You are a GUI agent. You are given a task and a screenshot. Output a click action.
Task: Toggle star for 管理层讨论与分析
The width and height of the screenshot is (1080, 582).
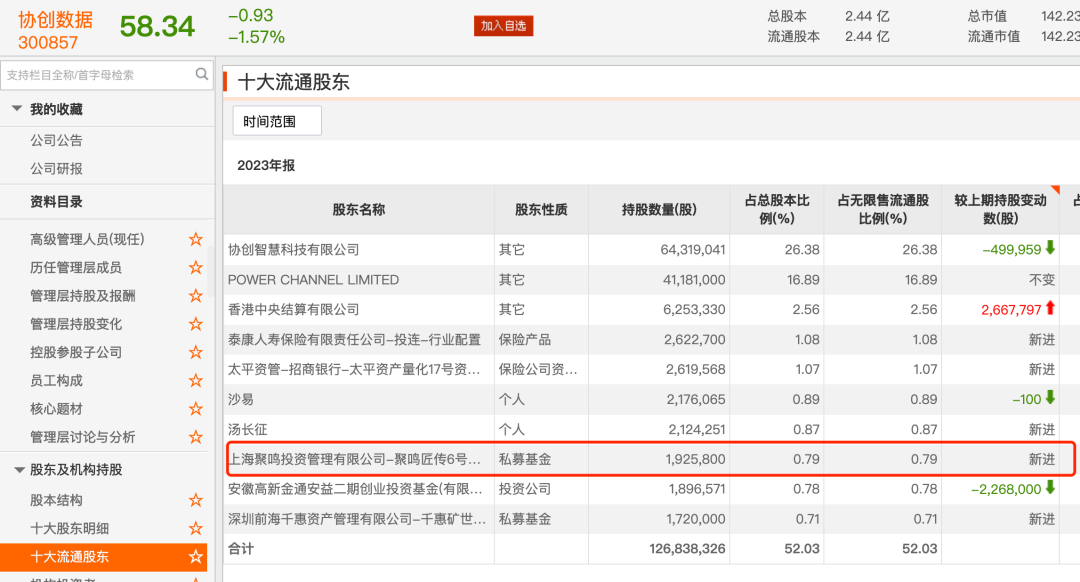(x=196, y=437)
